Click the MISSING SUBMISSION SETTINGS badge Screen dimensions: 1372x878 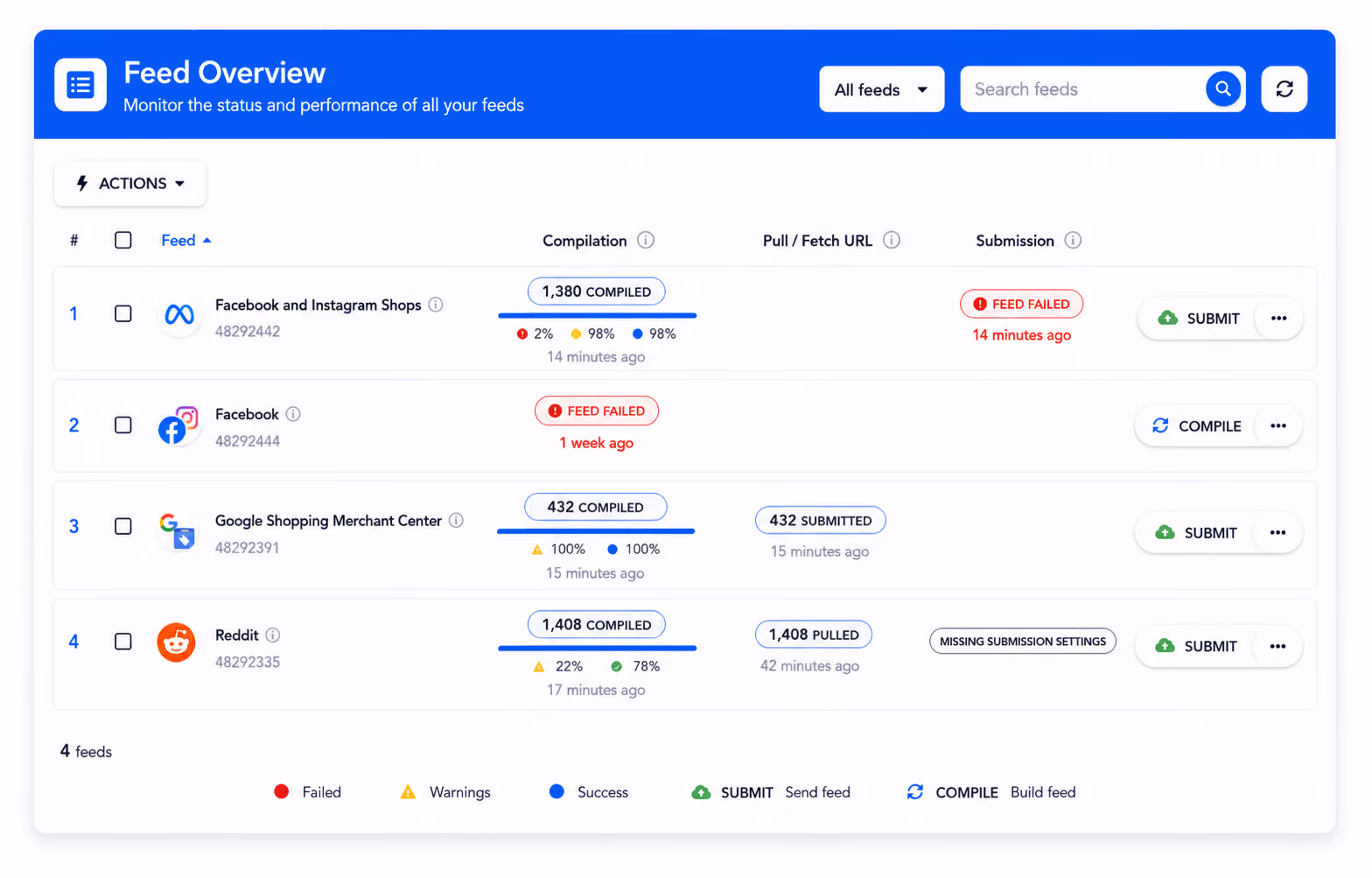click(1022, 642)
